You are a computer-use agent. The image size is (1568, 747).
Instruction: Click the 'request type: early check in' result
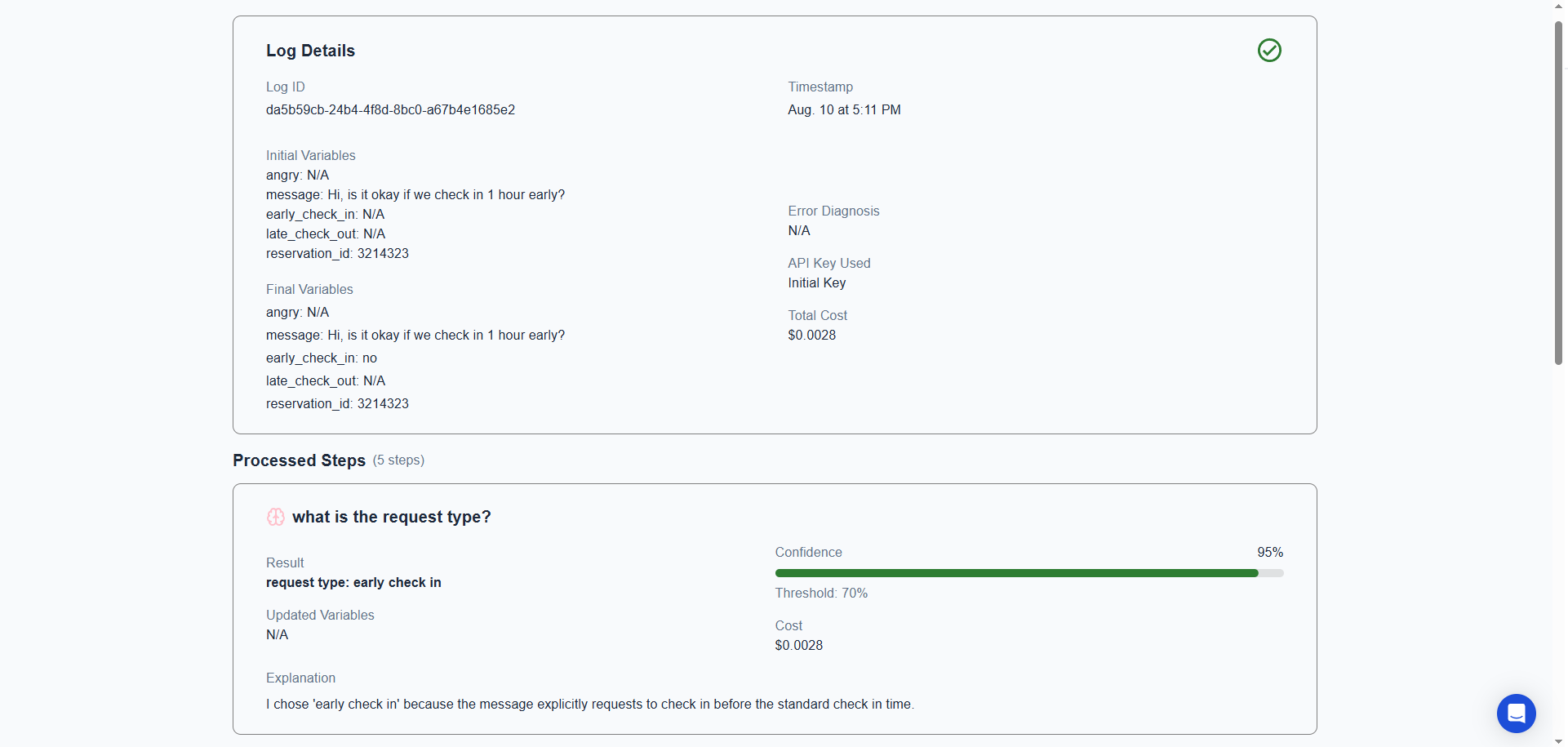click(353, 582)
